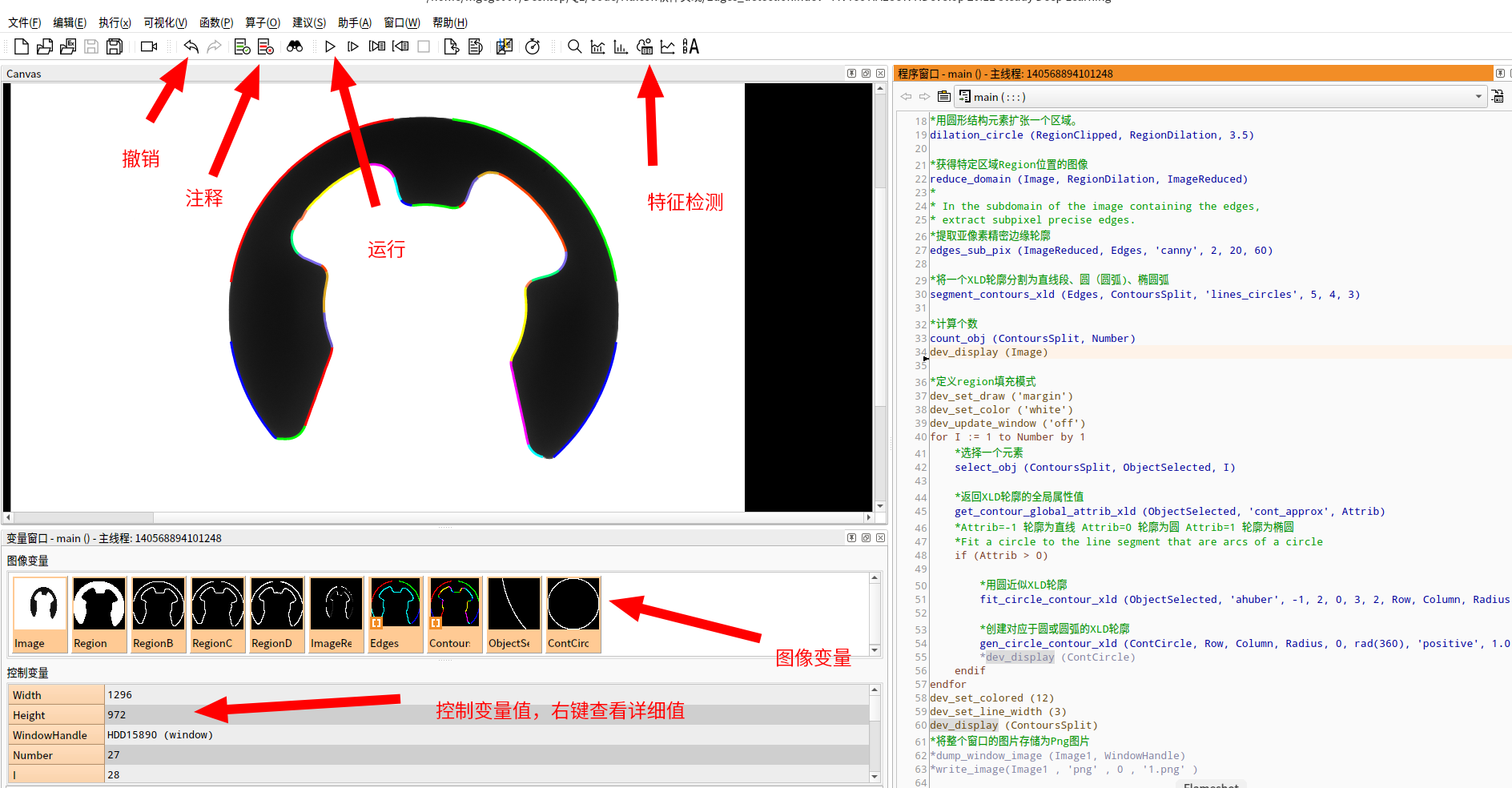Click the procedure list icon beside main
Screen dimensions: 1512x788
944,96
